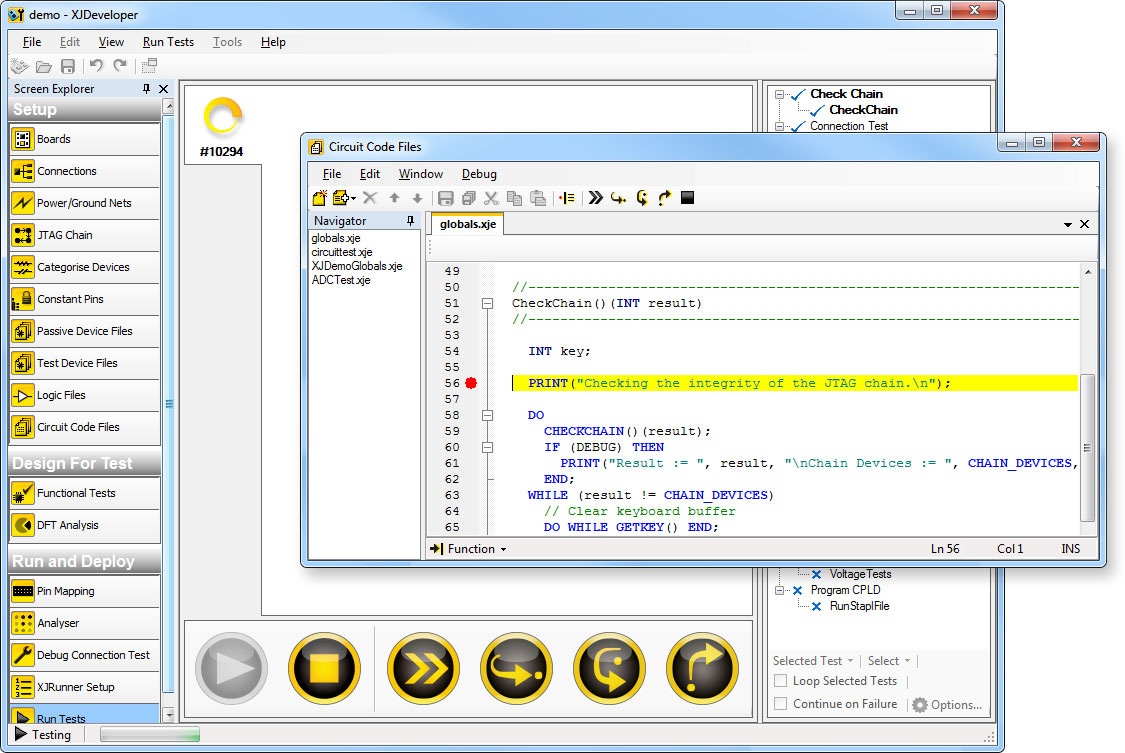Open Test Device Files screen
This screenshot has height=753, width=1125.
pos(85,363)
